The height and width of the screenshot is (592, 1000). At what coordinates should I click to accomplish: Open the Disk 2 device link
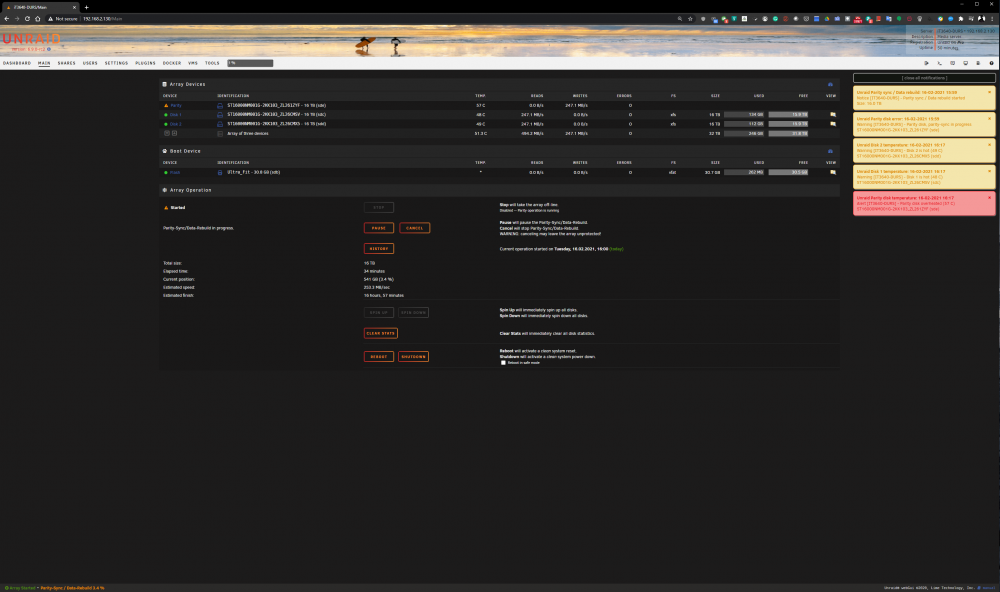click(x=175, y=124)
